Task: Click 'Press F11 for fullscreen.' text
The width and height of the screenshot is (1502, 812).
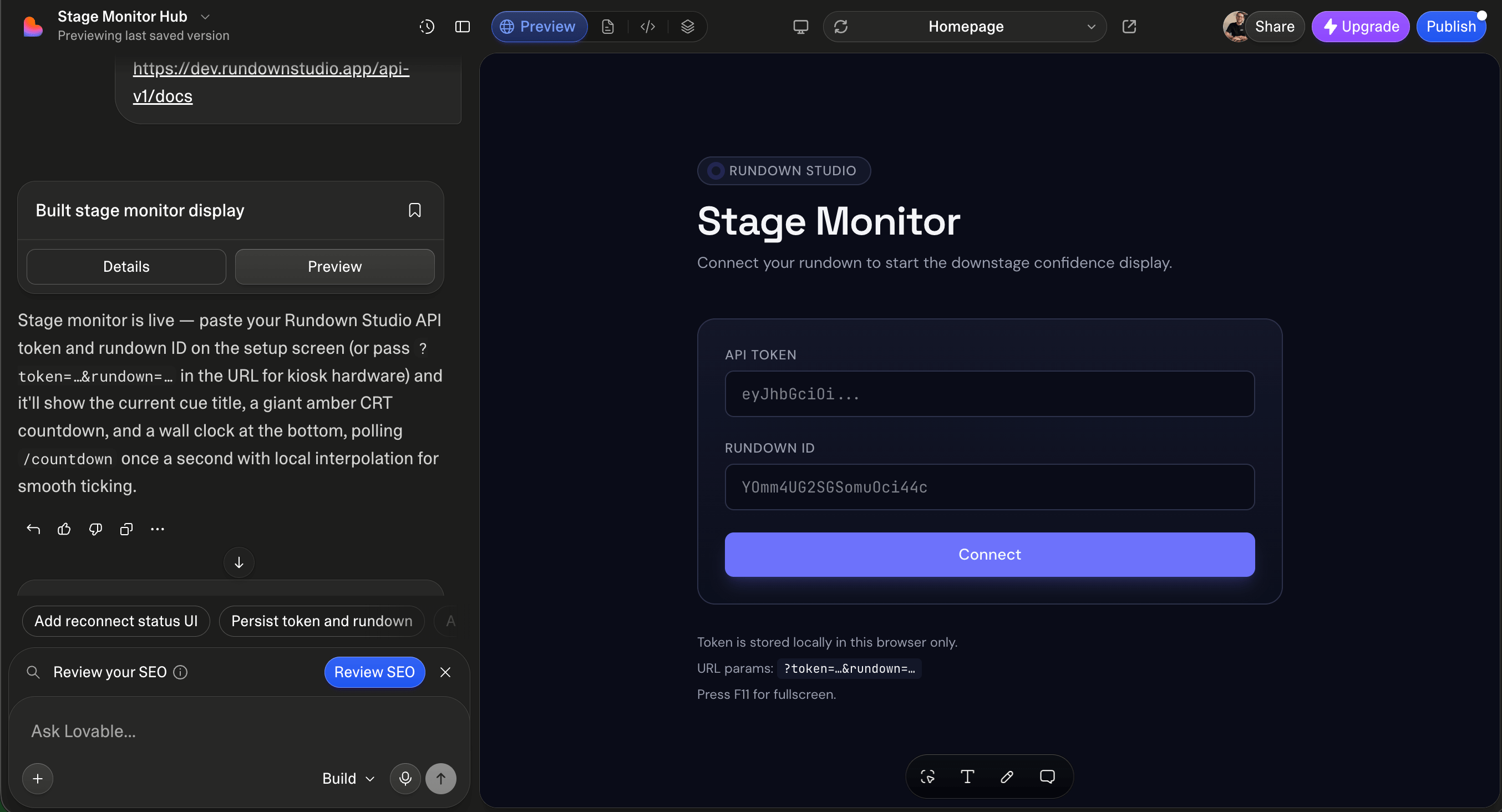Action: point(766,694)
